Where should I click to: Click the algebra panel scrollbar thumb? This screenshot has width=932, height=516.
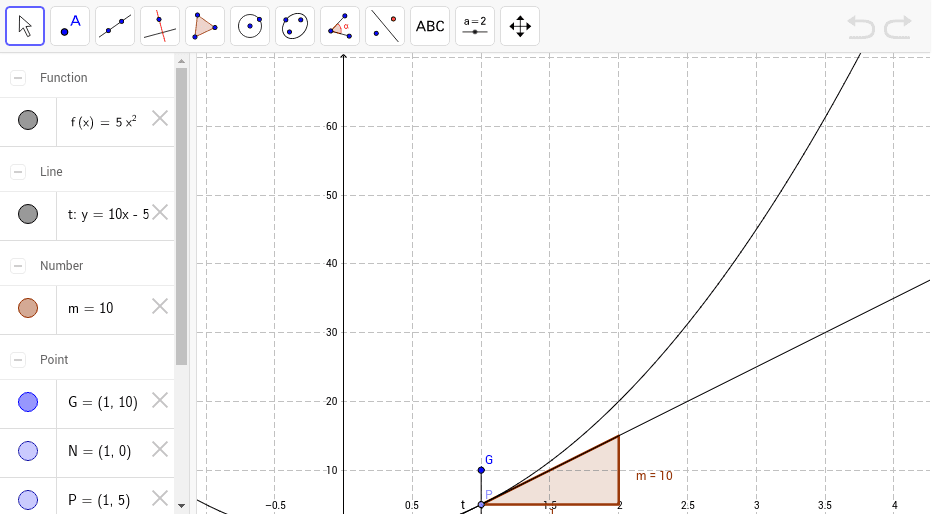click(x=182, y=216)
